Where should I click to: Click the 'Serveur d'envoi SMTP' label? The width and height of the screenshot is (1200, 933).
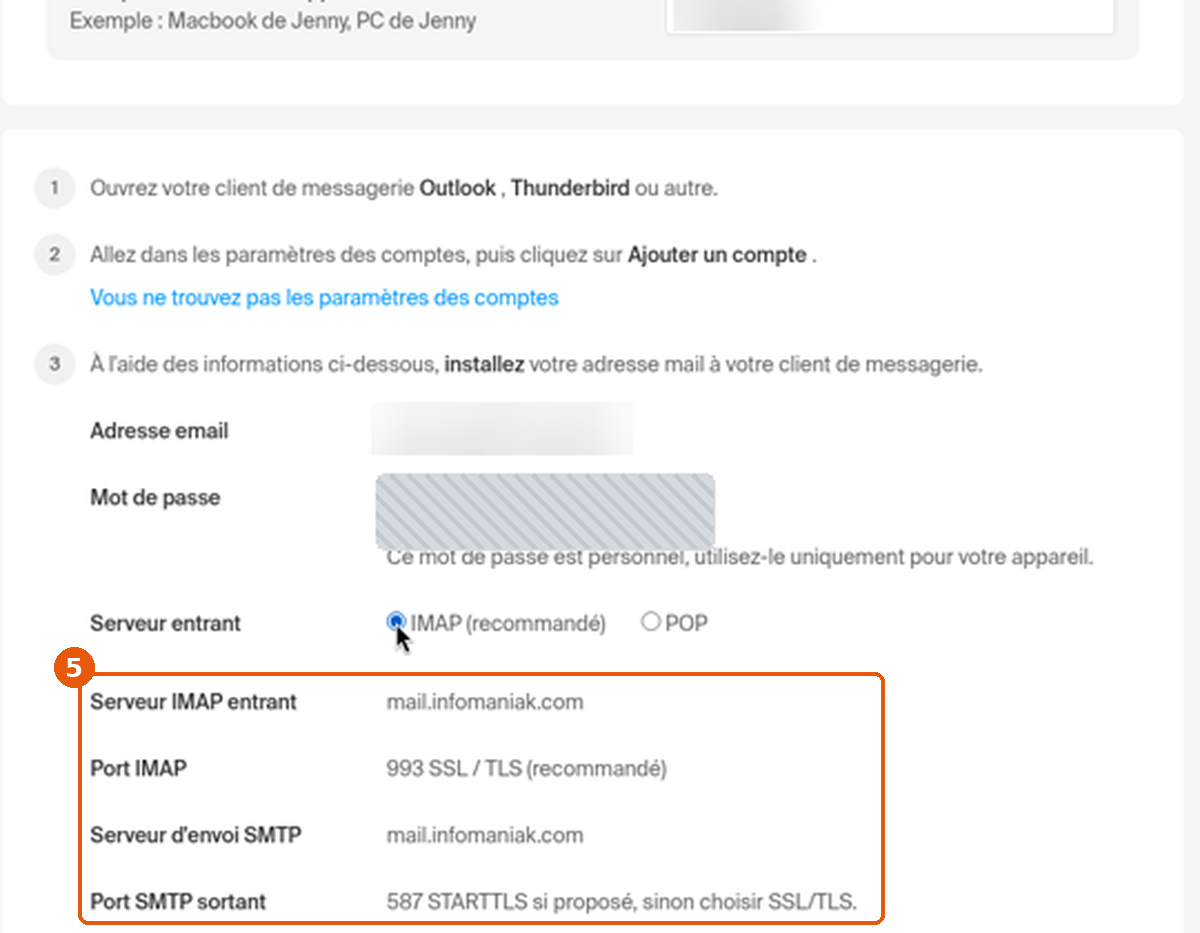pyautogui.click(x=196, y=835)
